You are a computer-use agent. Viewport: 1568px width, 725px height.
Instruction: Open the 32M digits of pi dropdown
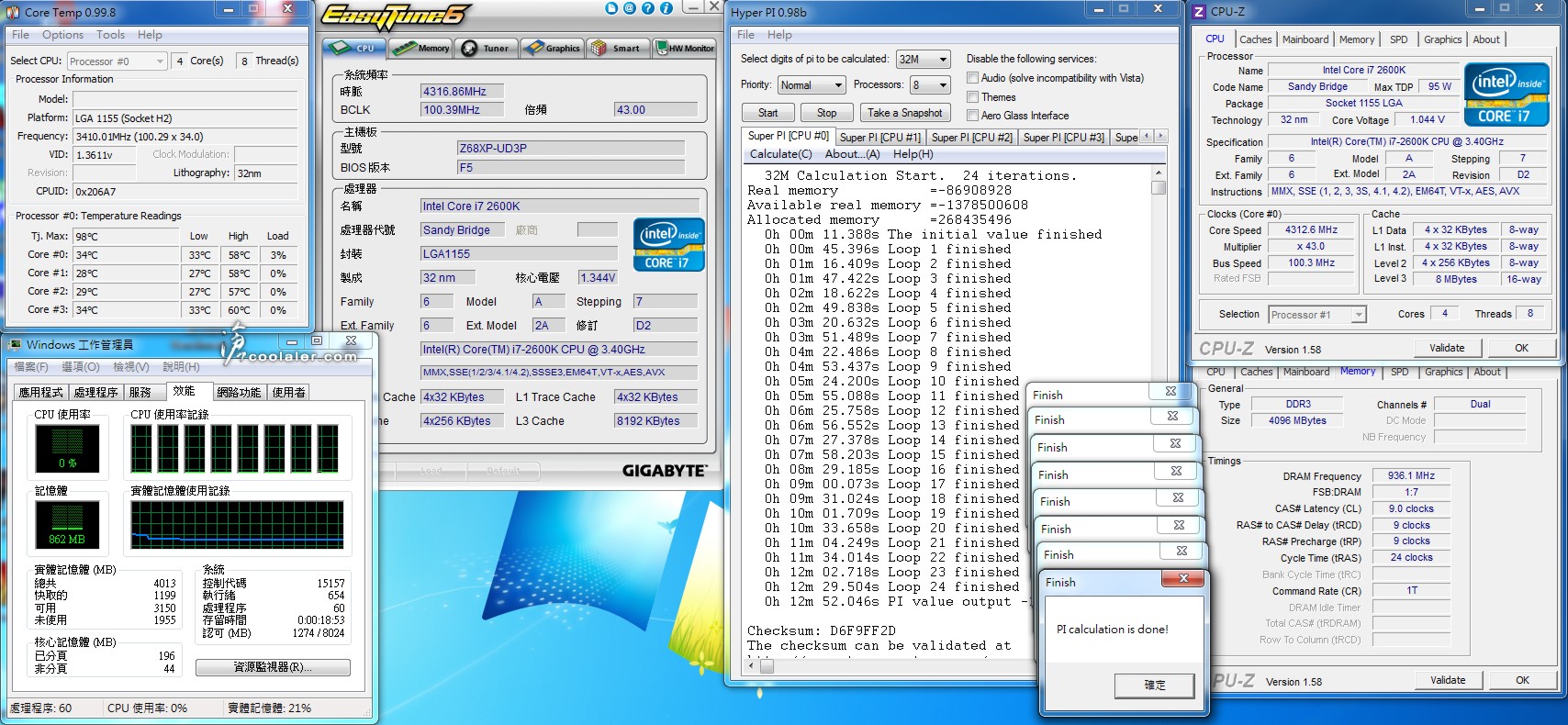click(x=924, y=59)
